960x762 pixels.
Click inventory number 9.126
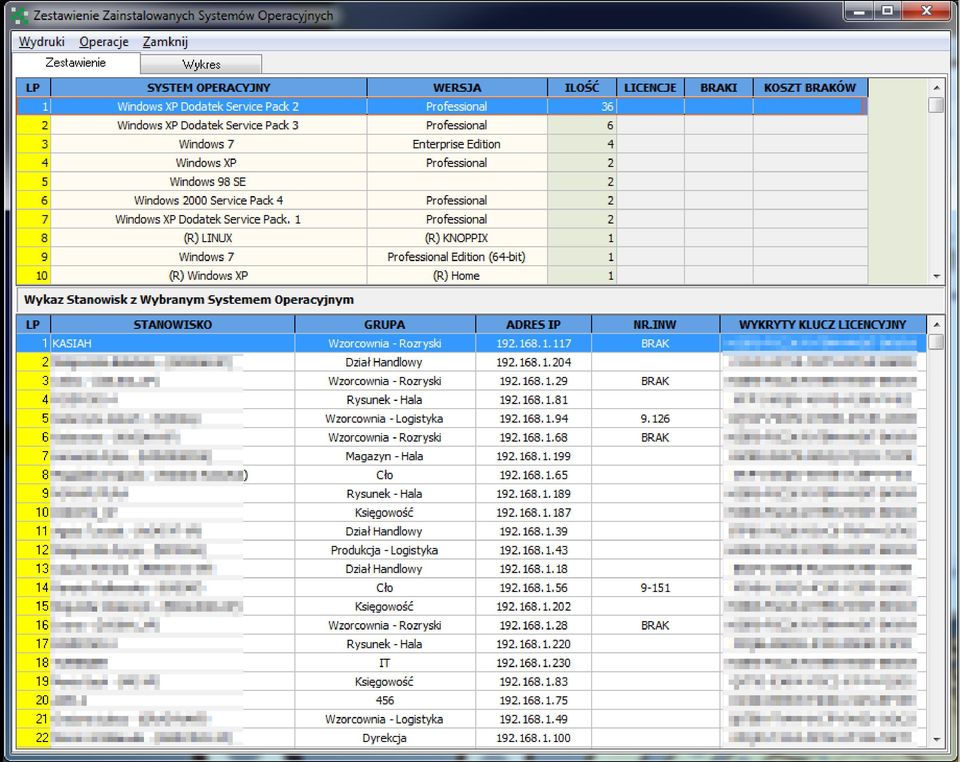point(655,419)
